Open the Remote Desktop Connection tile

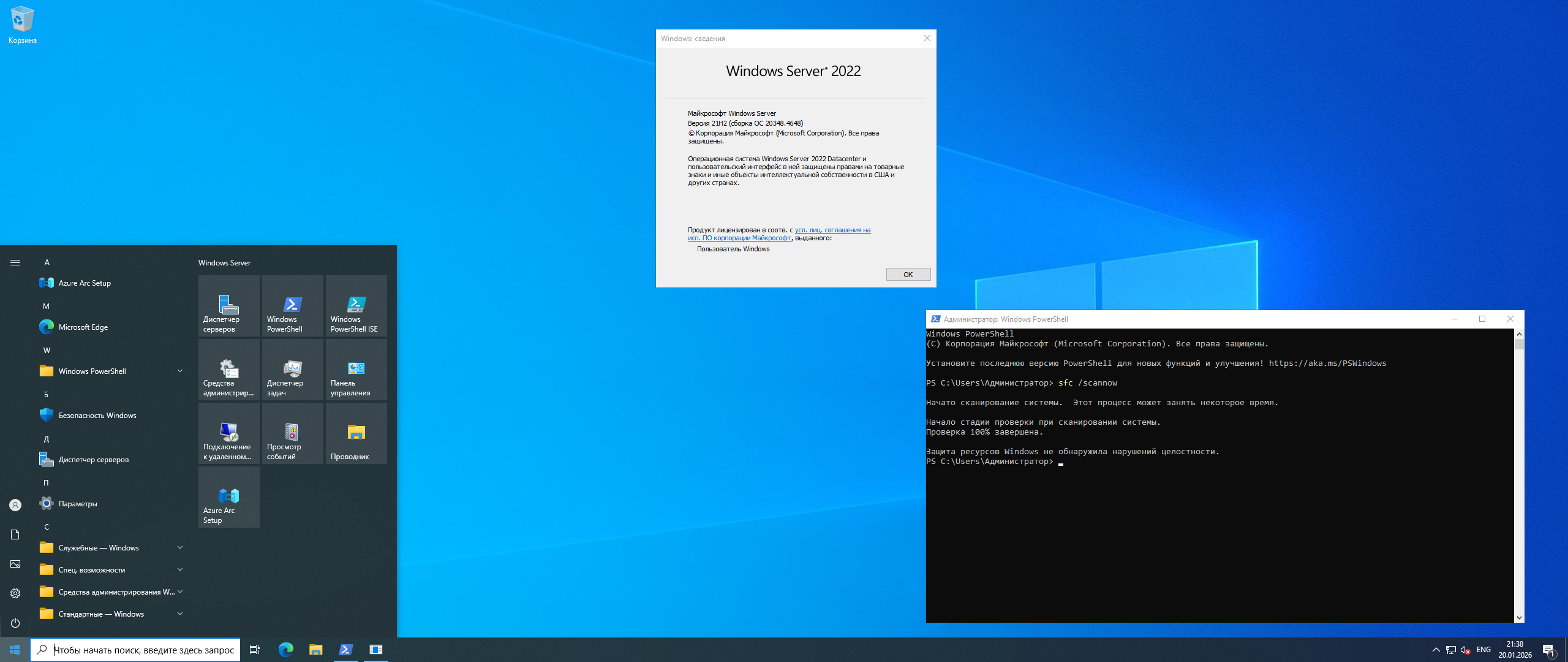[x=228, y=433]
